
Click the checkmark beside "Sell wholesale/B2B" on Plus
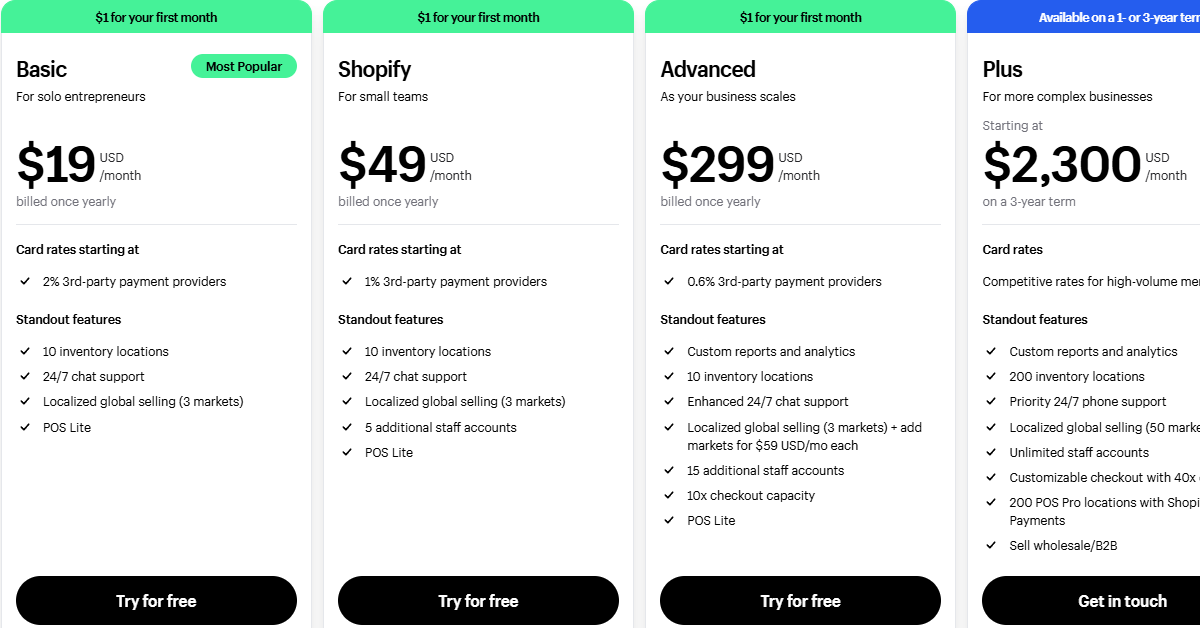[x=991, y=545]
